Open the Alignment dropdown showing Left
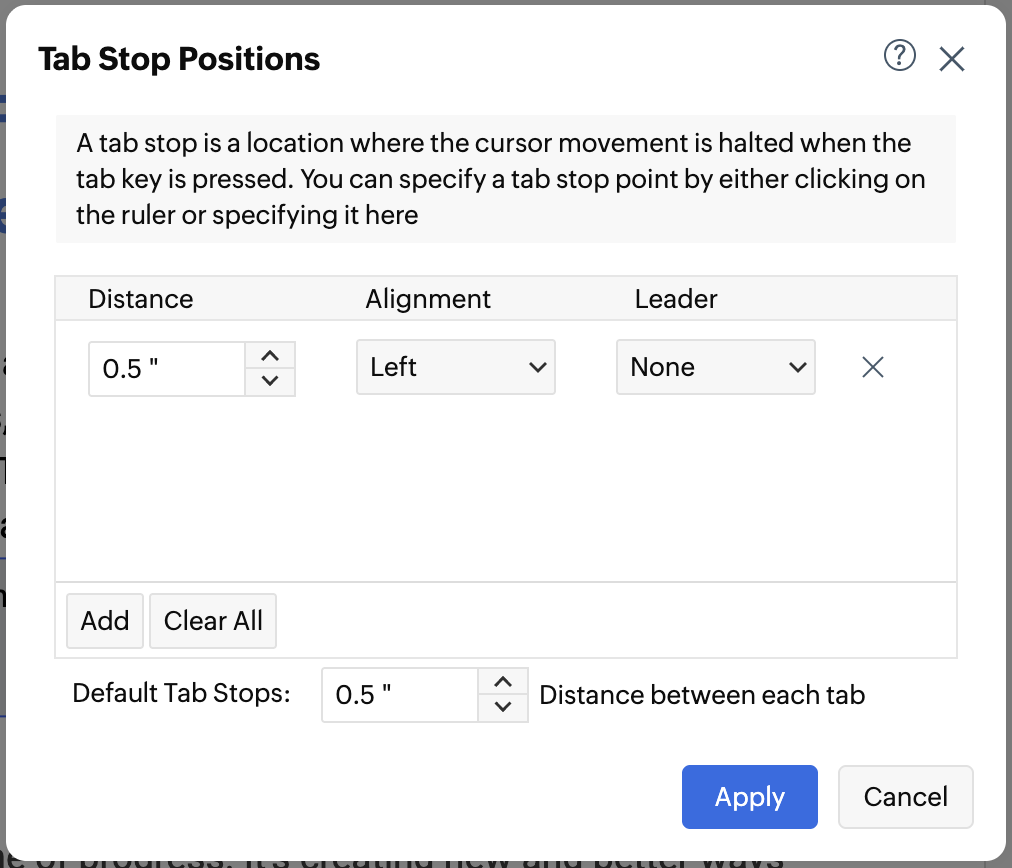The height and width of the screenshot is (868, 1012). pyautogui.click(x=456, y=368)
